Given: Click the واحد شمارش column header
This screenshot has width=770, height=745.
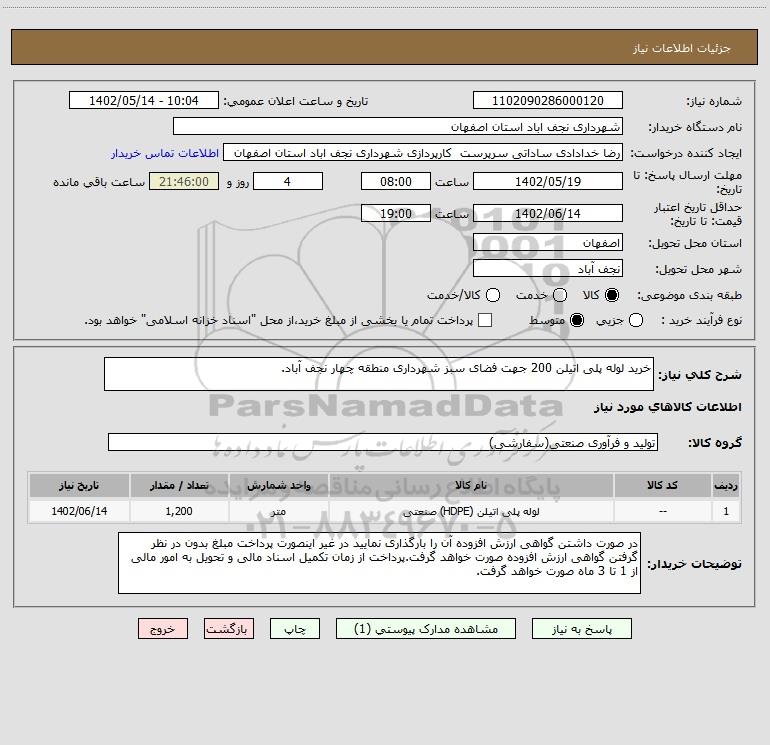Looking at the screenshot, I should (278, 486).
